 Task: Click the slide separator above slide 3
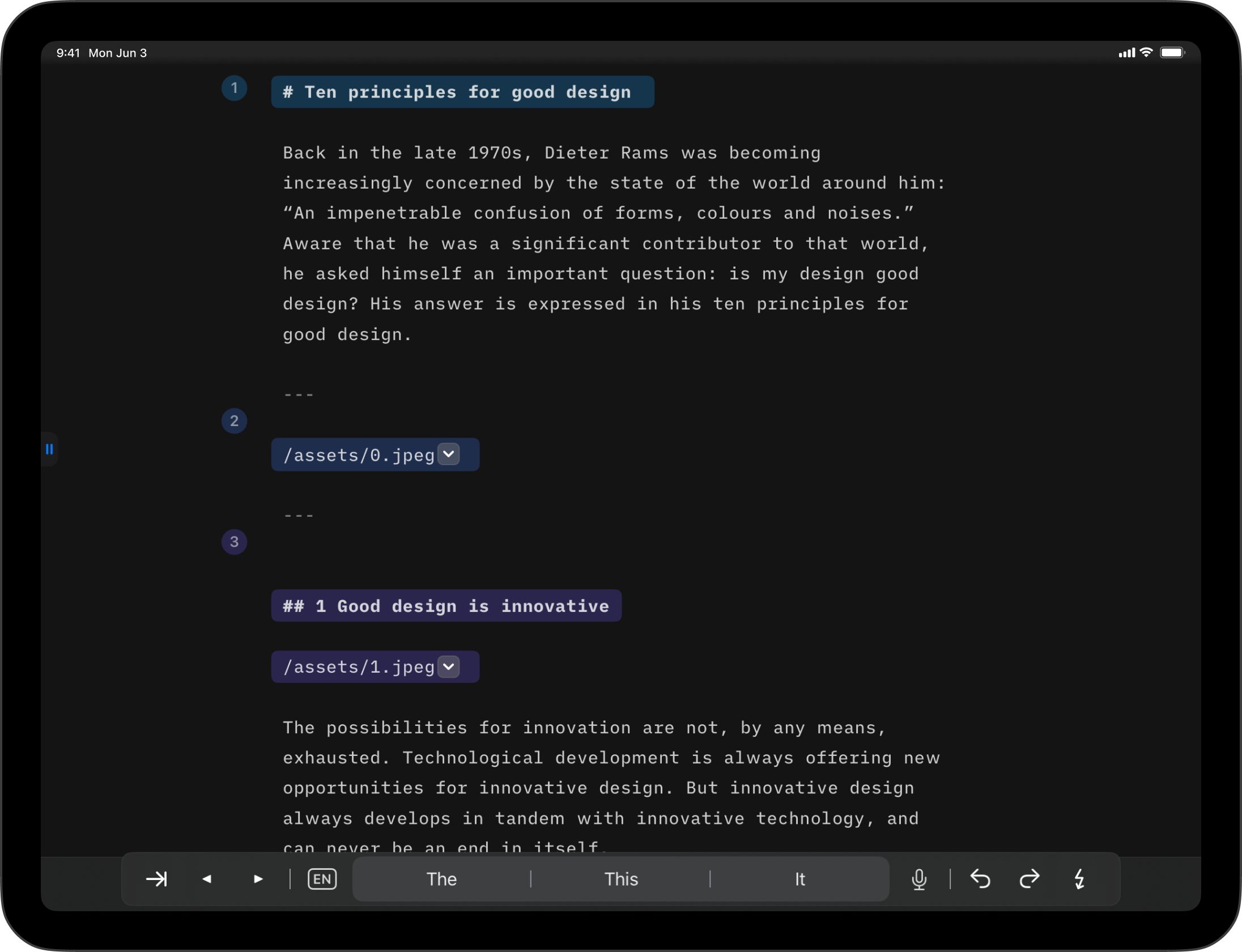pyautogui.click(x=299, y=516)
